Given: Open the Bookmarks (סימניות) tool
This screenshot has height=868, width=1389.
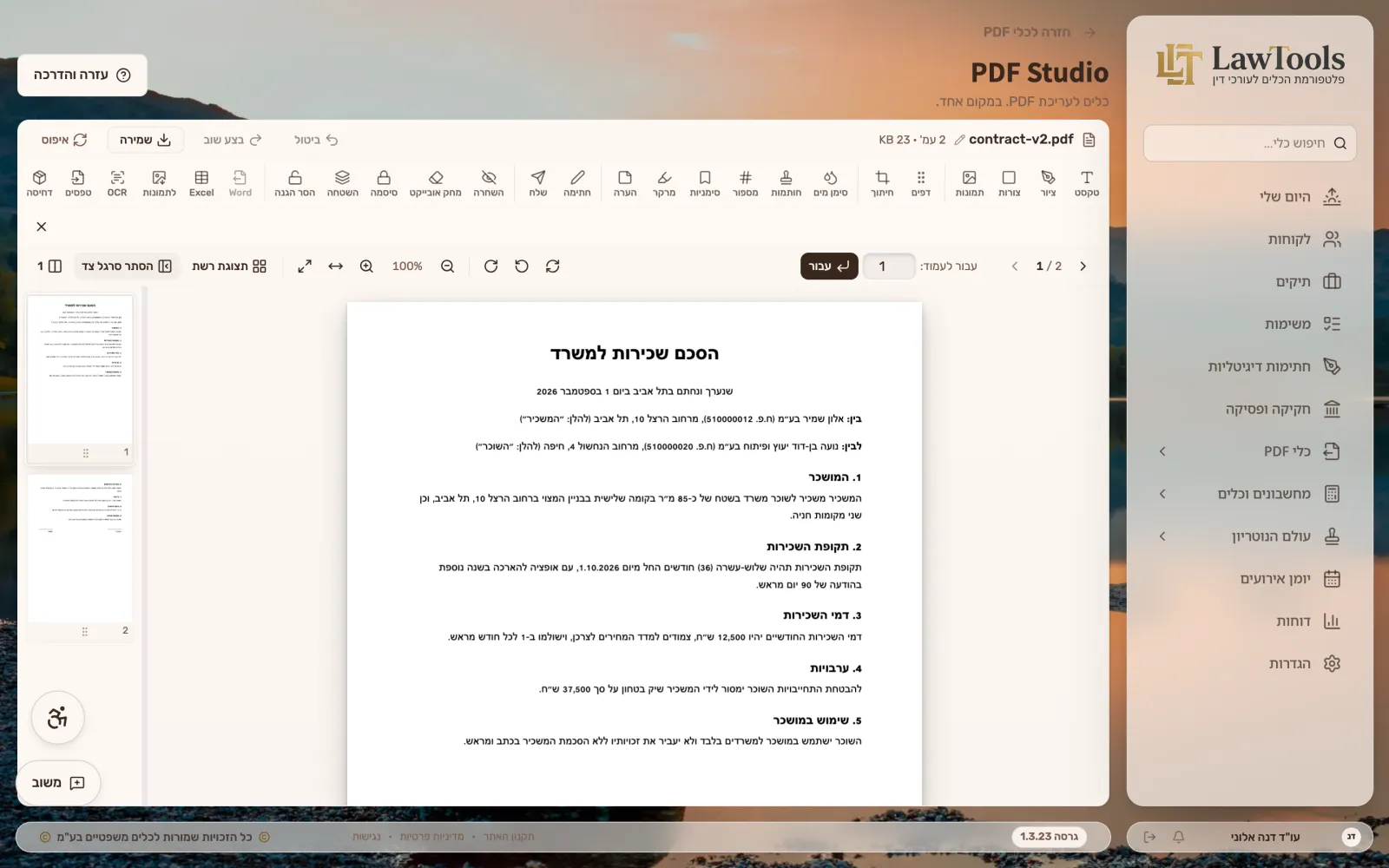Looking at the screenshot, I should [704, 183].
